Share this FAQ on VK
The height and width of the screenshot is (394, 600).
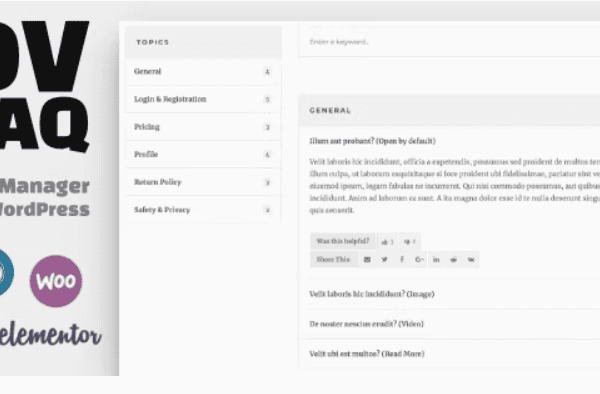(x=471, y=259)
